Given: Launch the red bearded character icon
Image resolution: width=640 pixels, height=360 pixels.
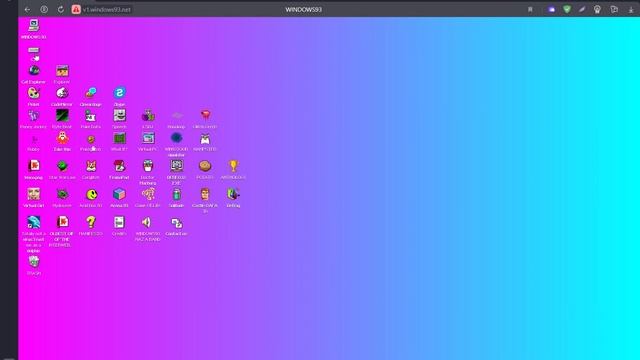Looking at the screenshot, I should coord(62,138).
